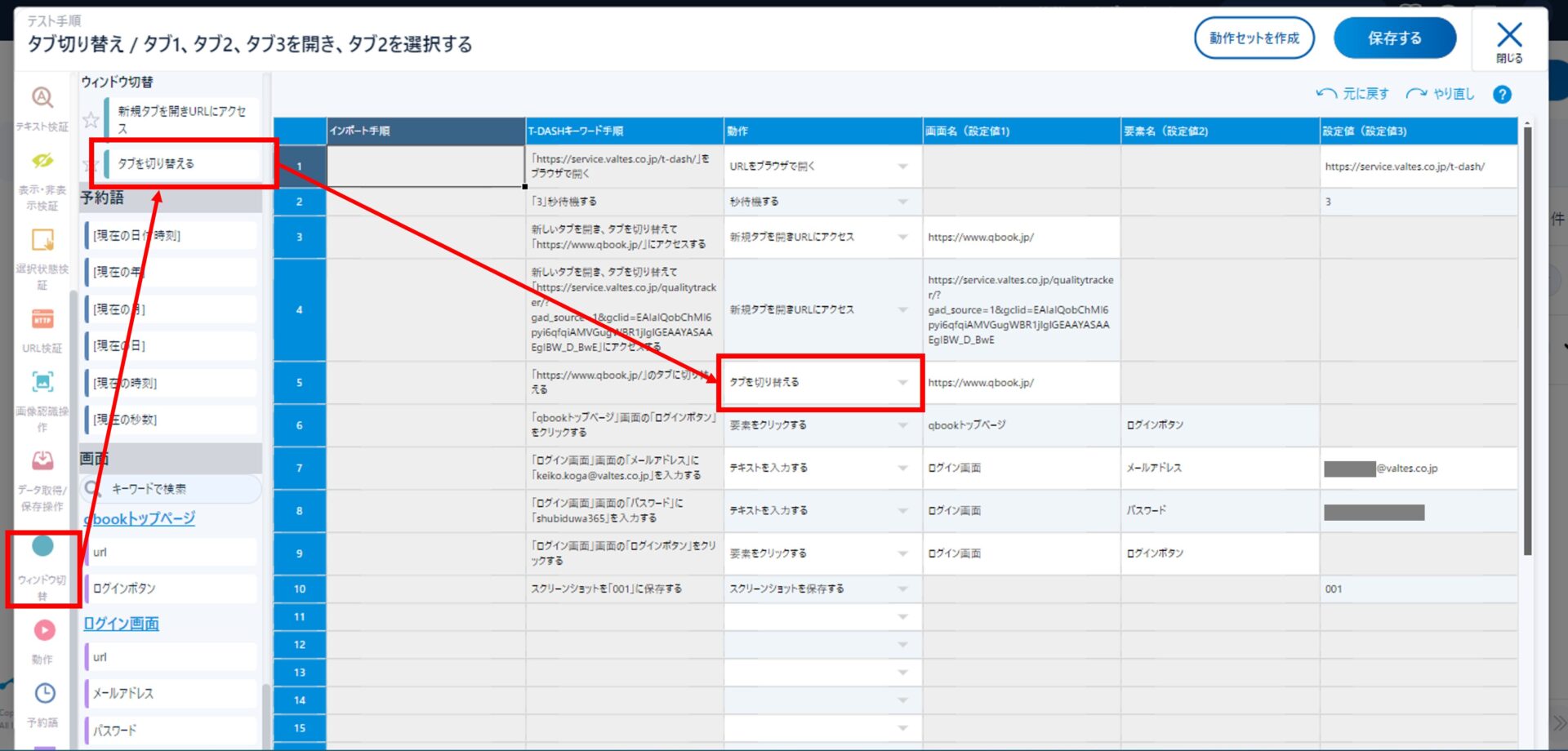Expand the タブを切り替える dropdown in row 5
This screenshot has height=751, width=1568.
pyautogui.click(x=902, y=383)
